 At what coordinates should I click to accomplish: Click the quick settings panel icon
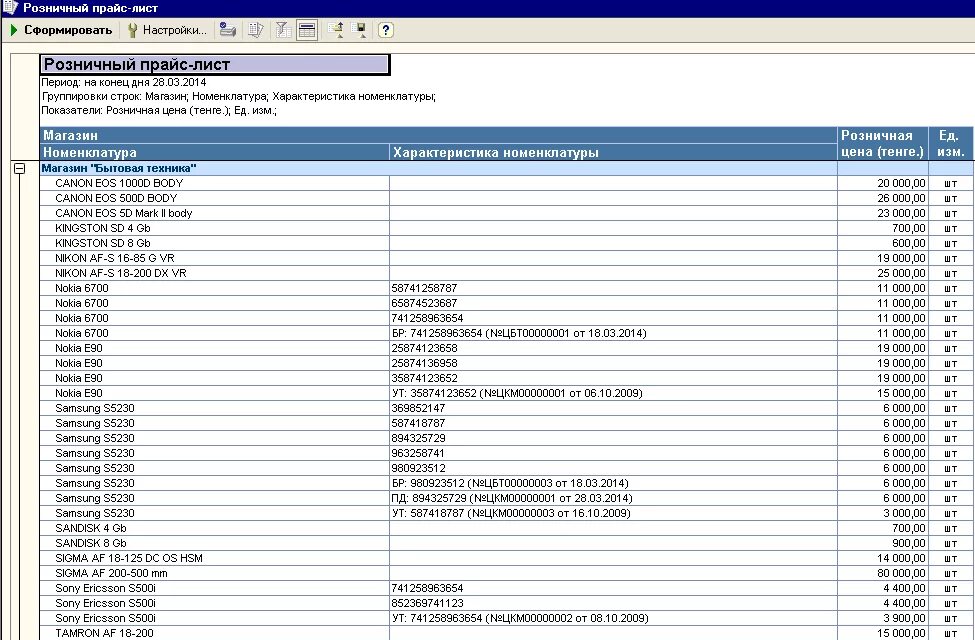(228, 30)
